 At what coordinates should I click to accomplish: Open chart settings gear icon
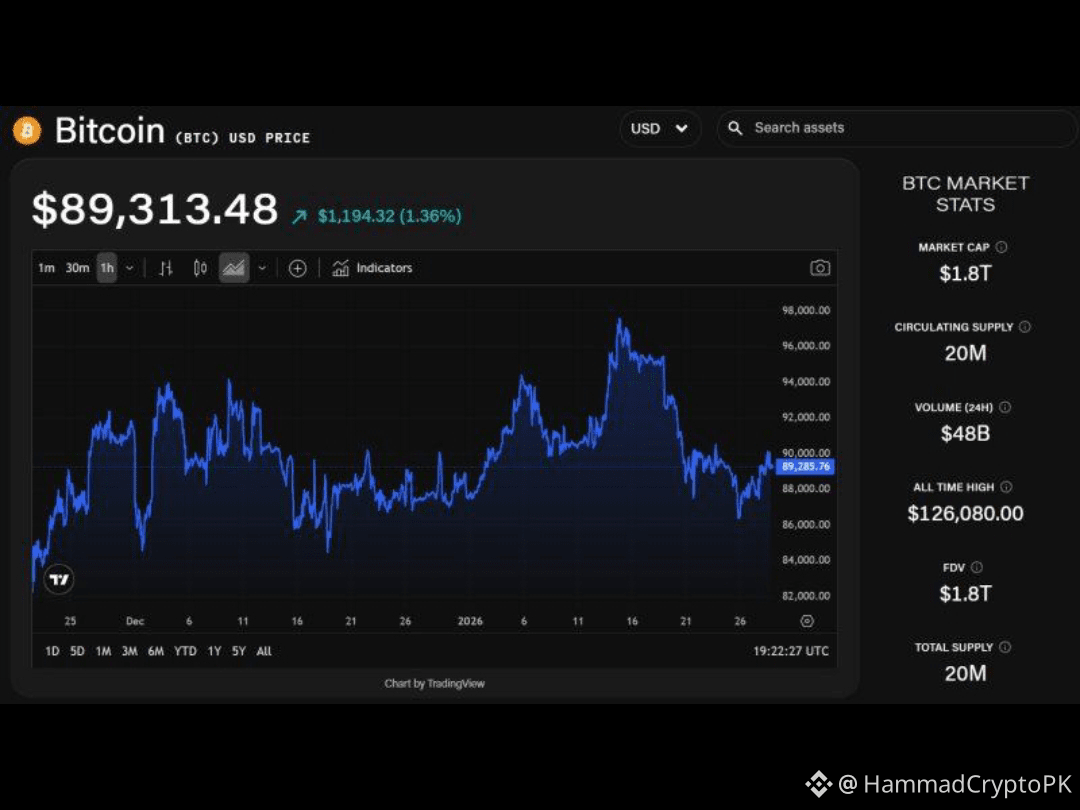807,621
